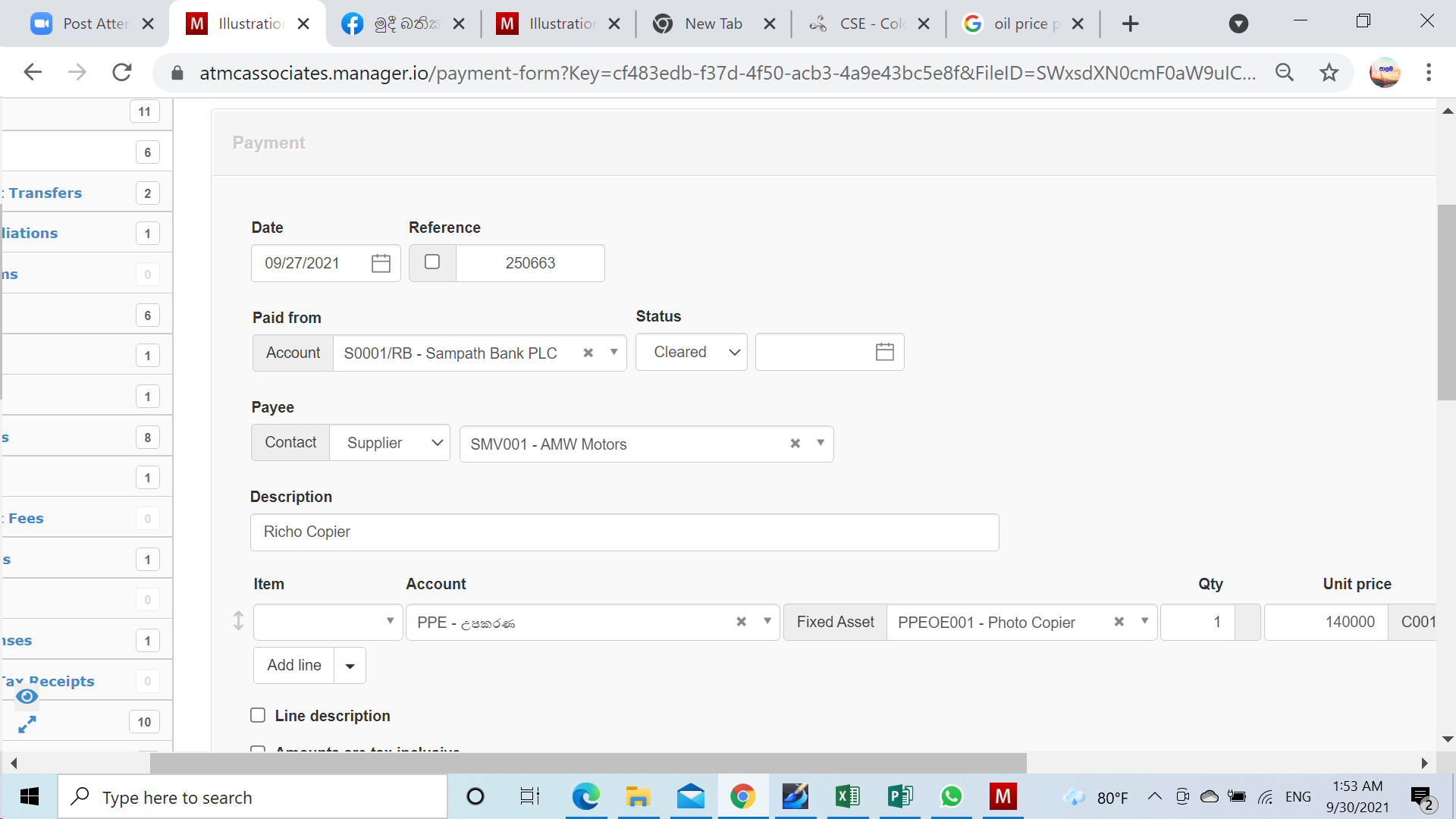This screenshot has height=819, width=1456.
Task: Open the Date calendar picker icon
Action: click(381, 263)
